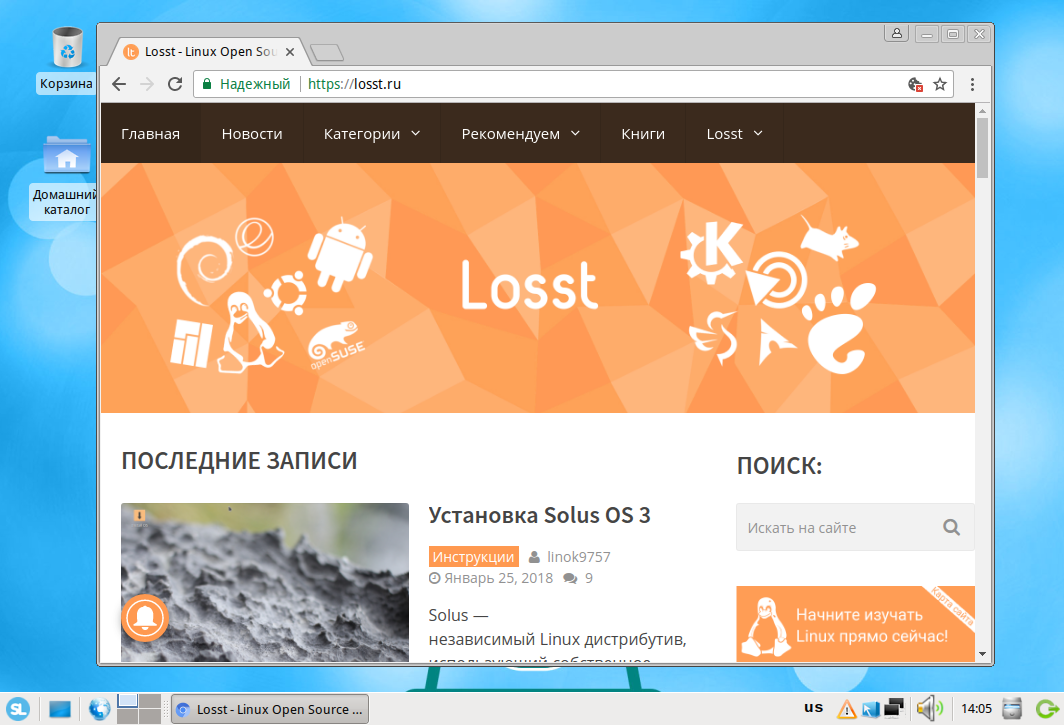Viewport: 1064px width, 725px height.
Task: Expand the Рекомендуем dropdown menu
Action: pyautogui.click(x=520, y=134)
